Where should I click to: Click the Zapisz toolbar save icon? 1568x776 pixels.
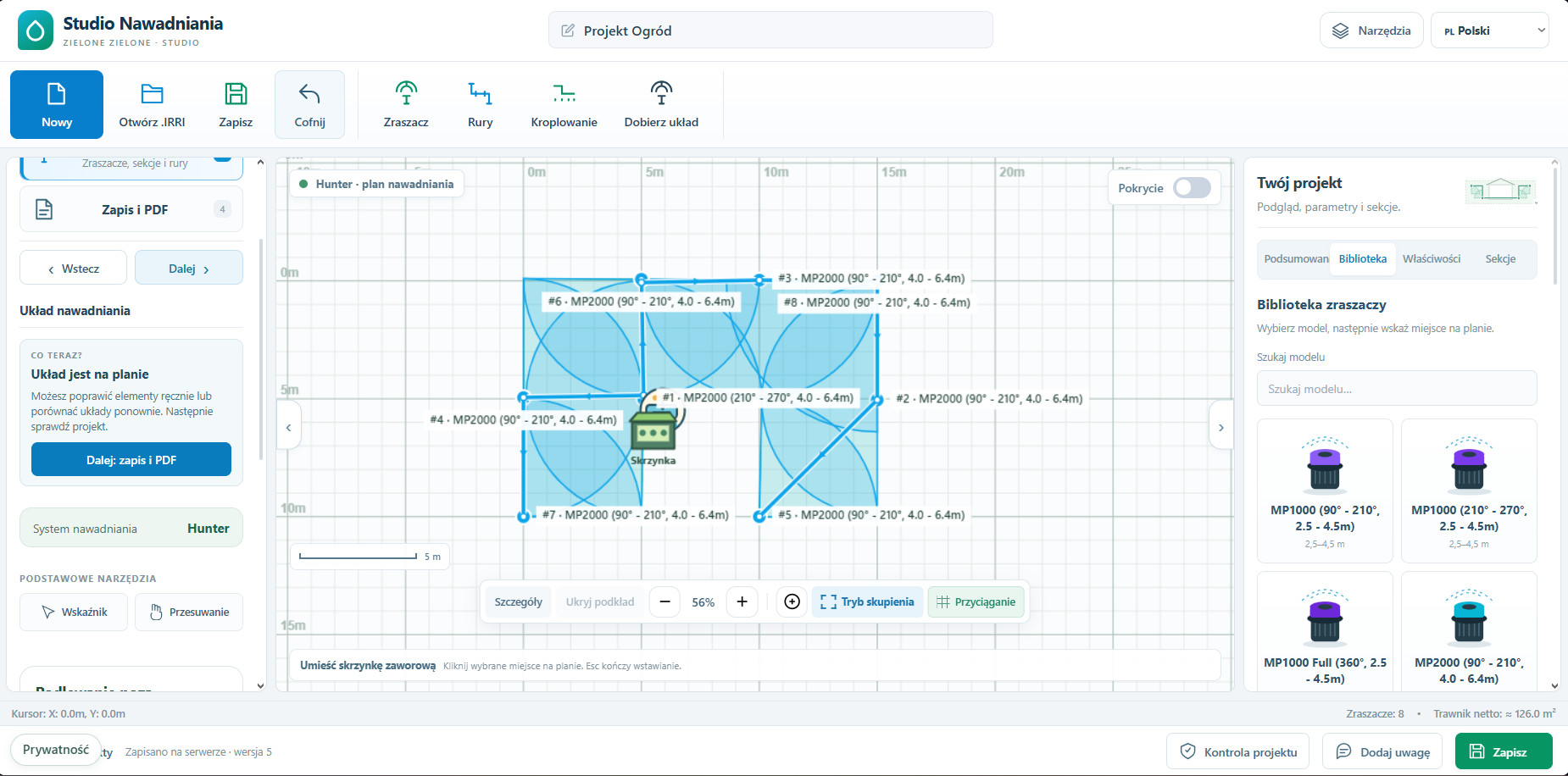tap(236, 104)
